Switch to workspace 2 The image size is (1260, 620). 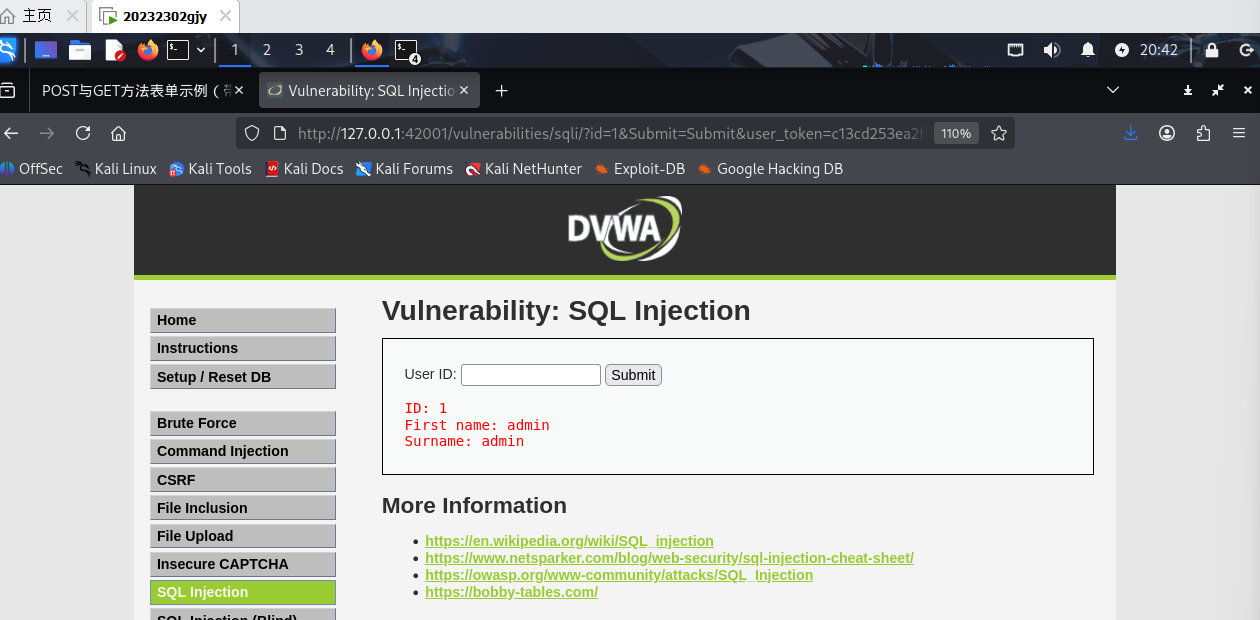click(x=267, y=50)
